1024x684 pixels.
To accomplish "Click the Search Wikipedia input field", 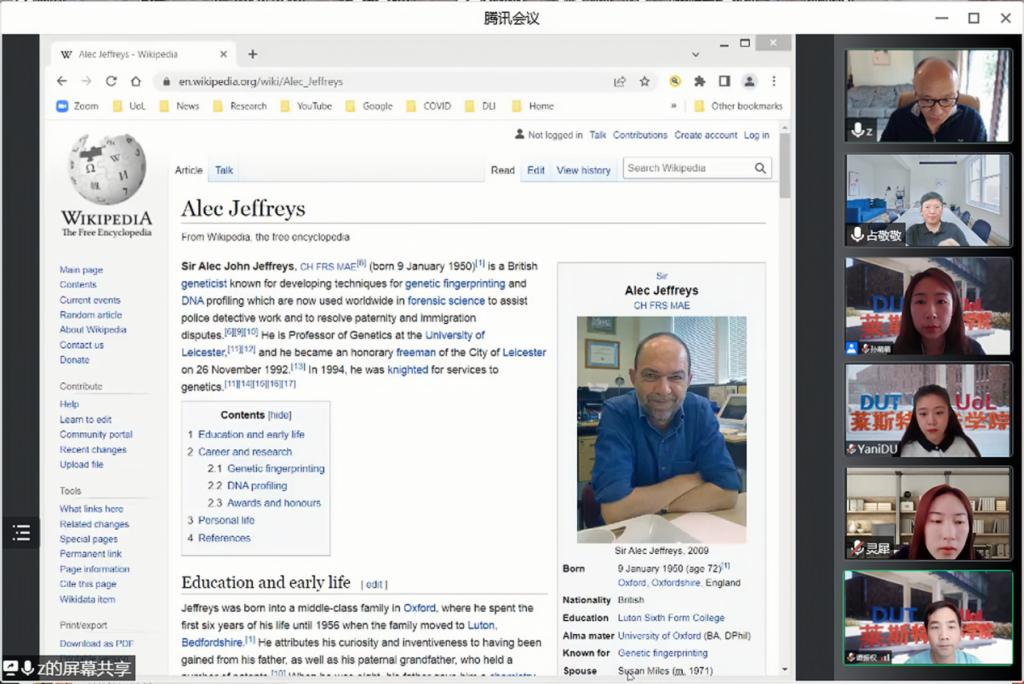I will pyautogui.click(x=686, y=168).
